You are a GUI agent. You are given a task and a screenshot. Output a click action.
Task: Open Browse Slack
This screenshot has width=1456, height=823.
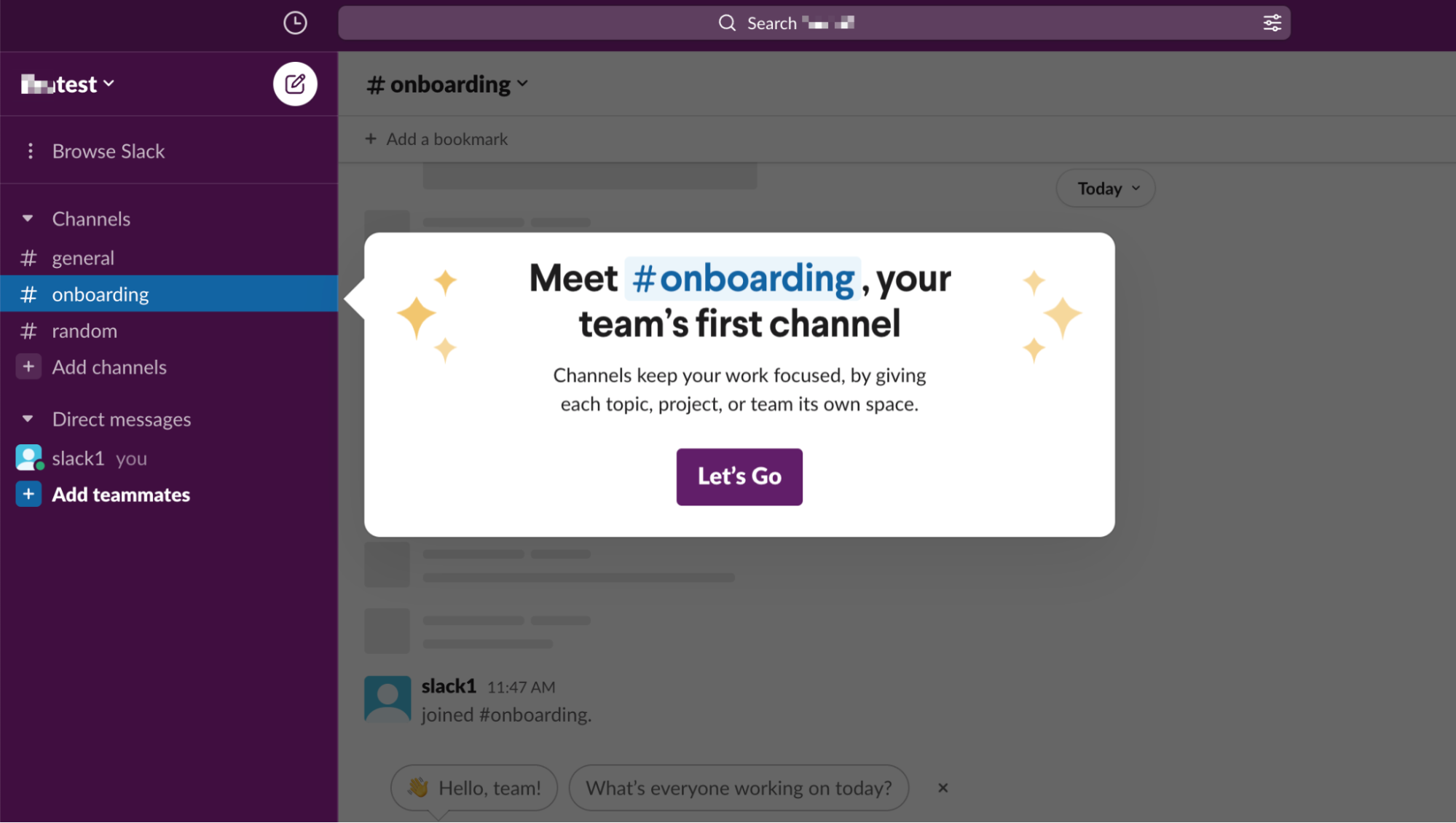coord(108,151)
